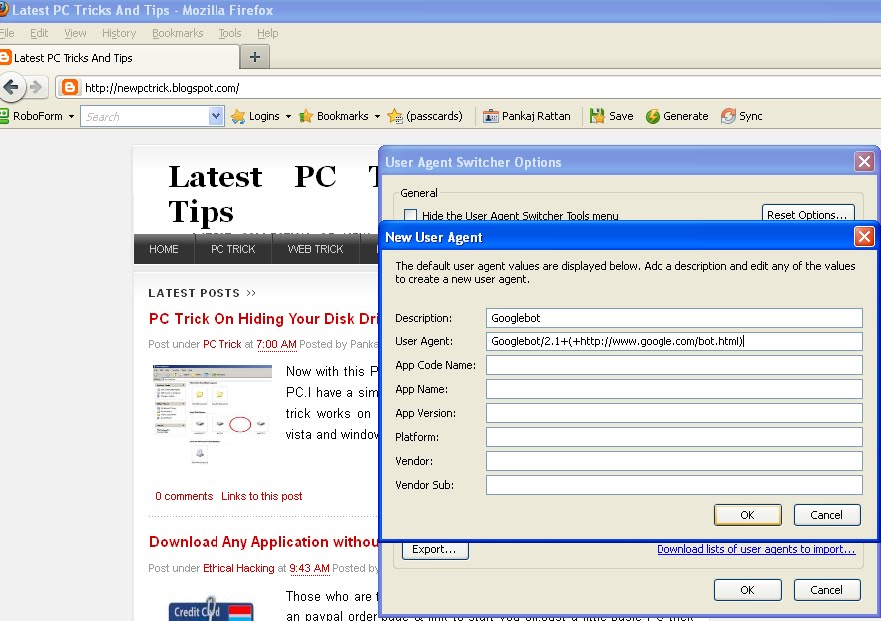The width and height of the screenshot is (881, 621).
Task: Open the RoboForm dropdown arrow
Action: click(x=71, y=116)
